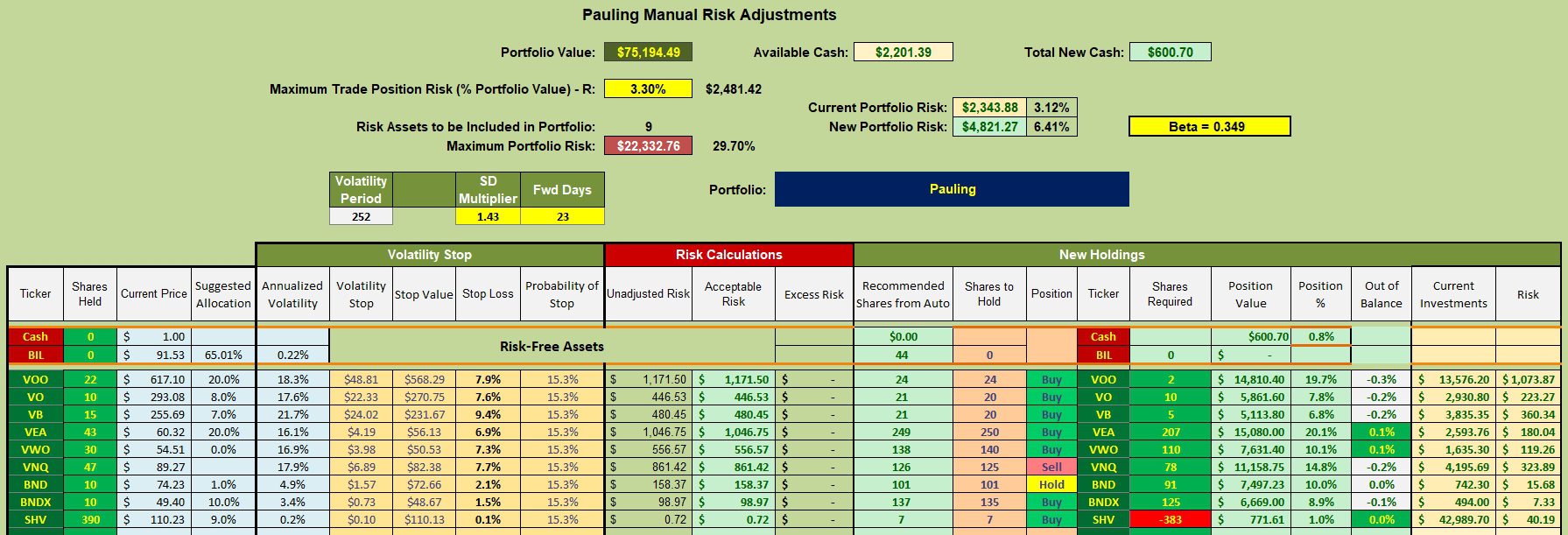Screen dimensions: 1568x535
Task: Click SHV current investments 42,989.70
Action: pyautogui.click(x=1453, y=520)
